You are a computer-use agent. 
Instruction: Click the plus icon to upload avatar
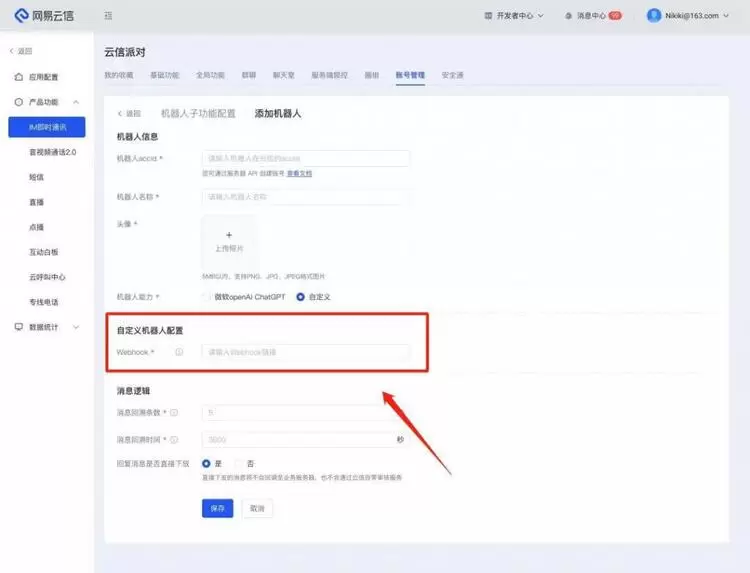point(228,234)
